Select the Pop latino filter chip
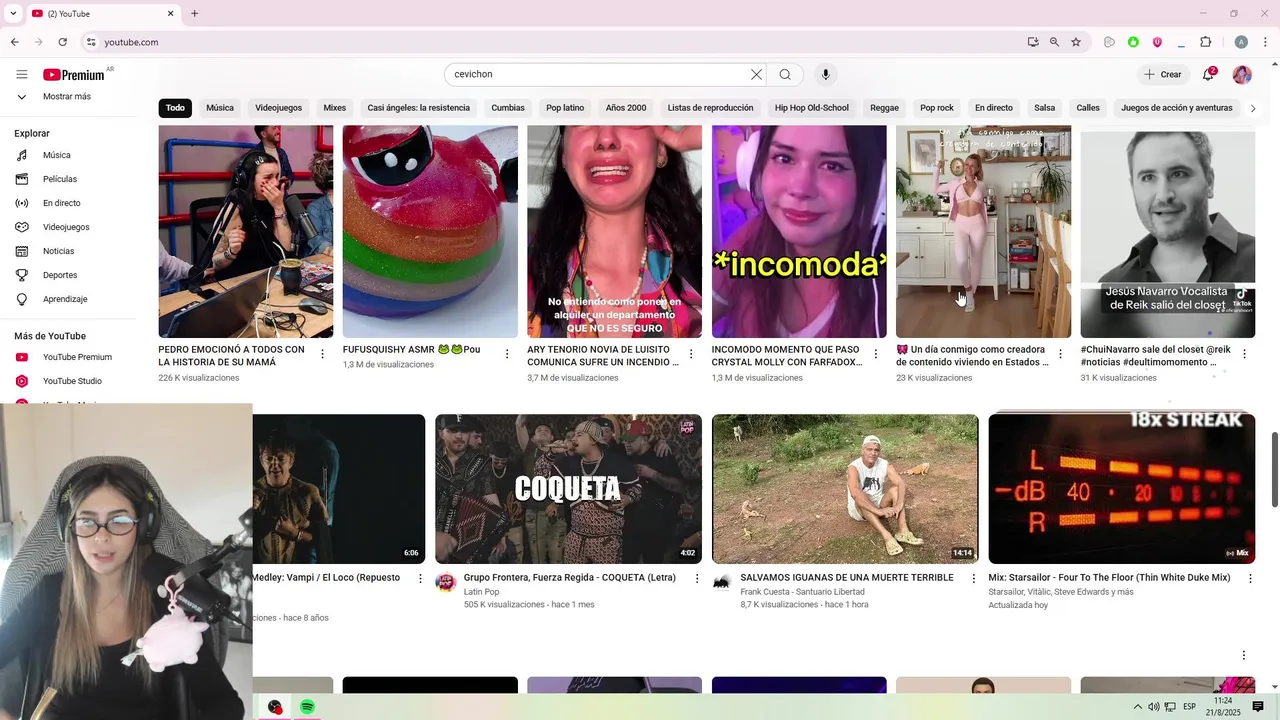 coord(565,108)
